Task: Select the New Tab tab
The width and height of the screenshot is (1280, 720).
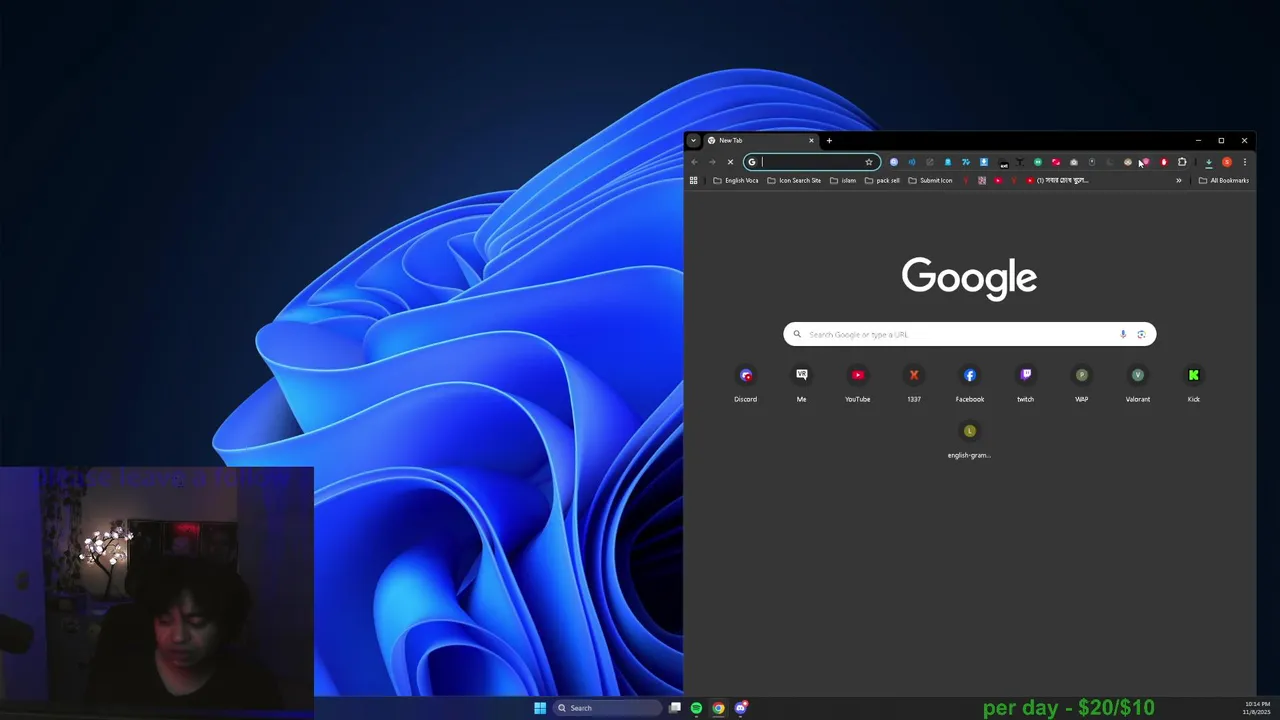Action: (x=761, y=141)
